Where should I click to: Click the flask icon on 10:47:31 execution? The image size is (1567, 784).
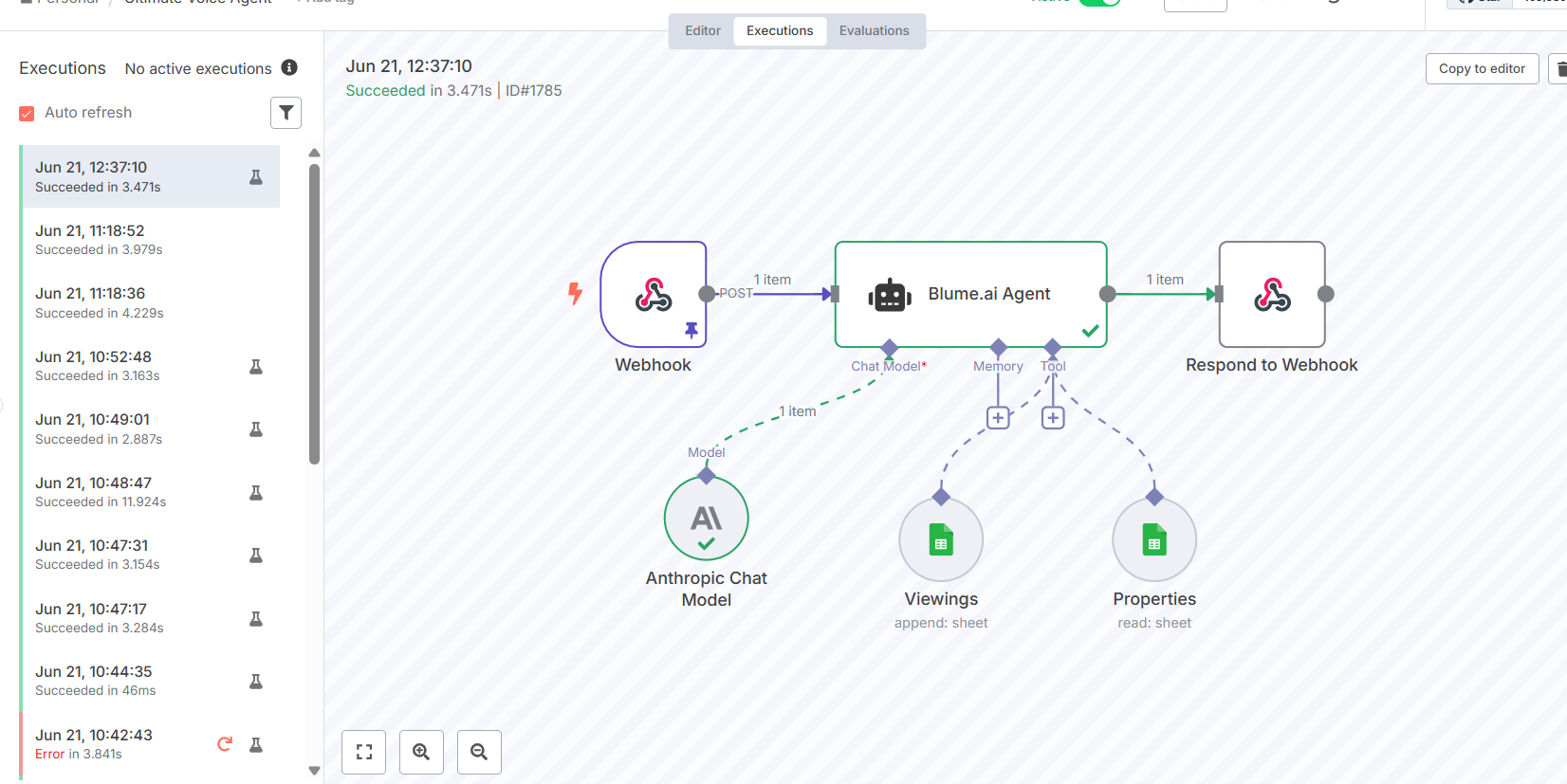(256, 555)
